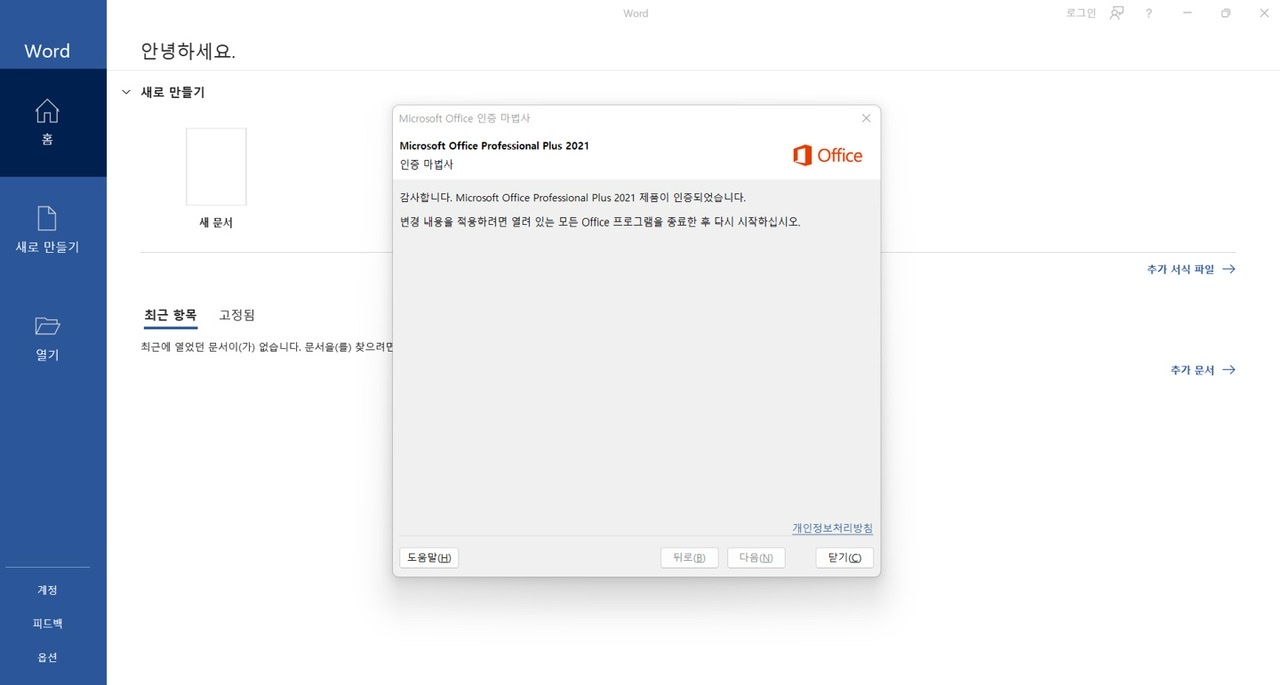Screen dimensions: 1280x685
Task: Click the restart instruction line 변경 내용을 적용하려면
Action: tap(599, 222)
